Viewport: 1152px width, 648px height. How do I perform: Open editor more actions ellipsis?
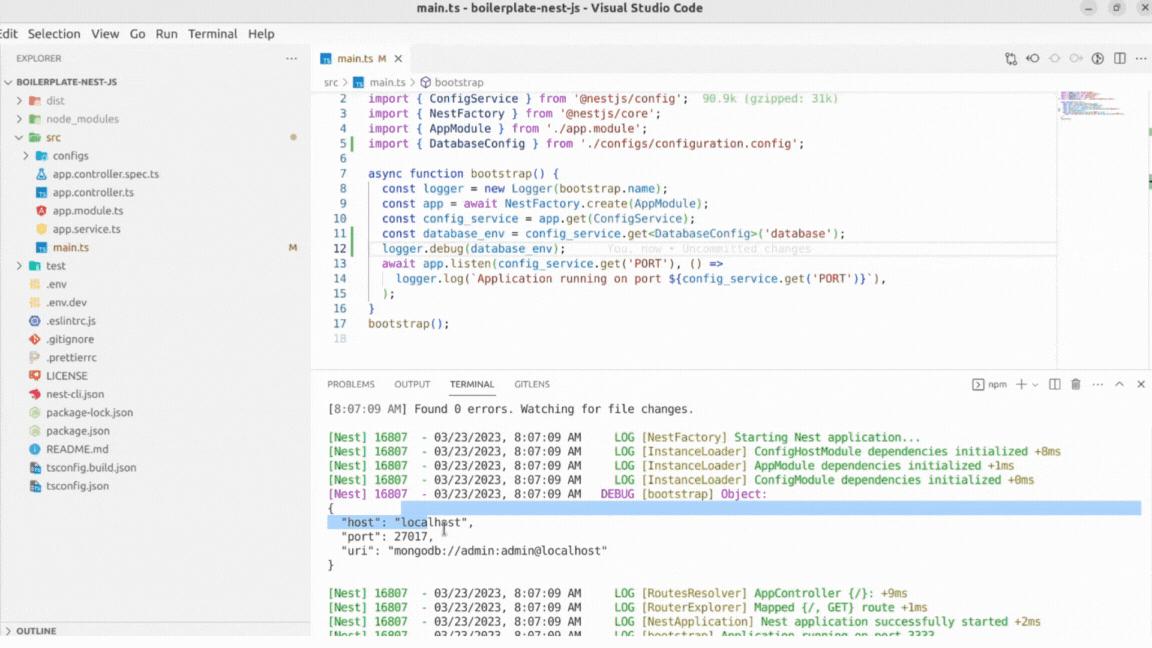[x=1141, y=59]
